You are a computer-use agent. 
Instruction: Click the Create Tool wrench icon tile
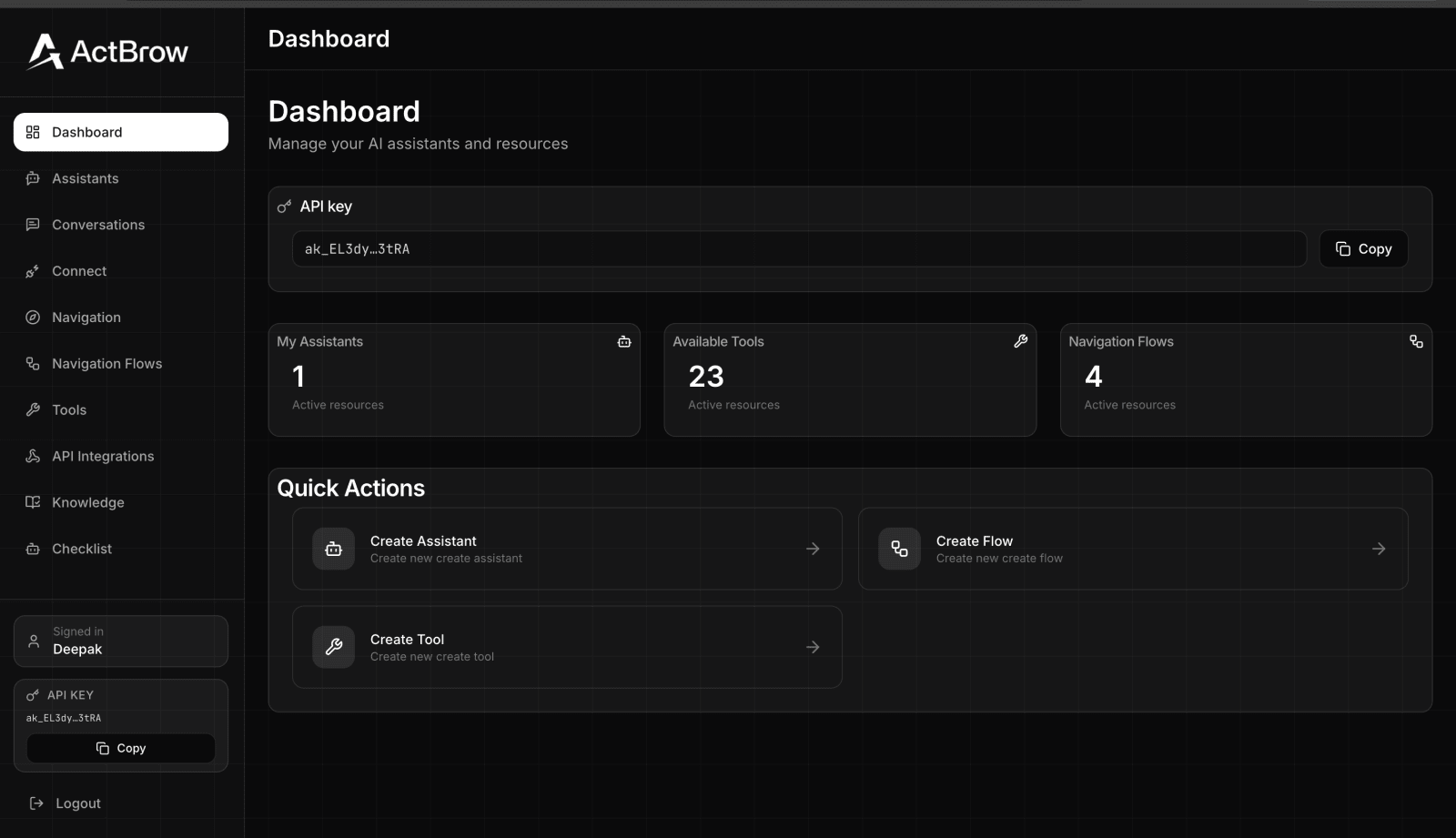click(x=334, y=647)
